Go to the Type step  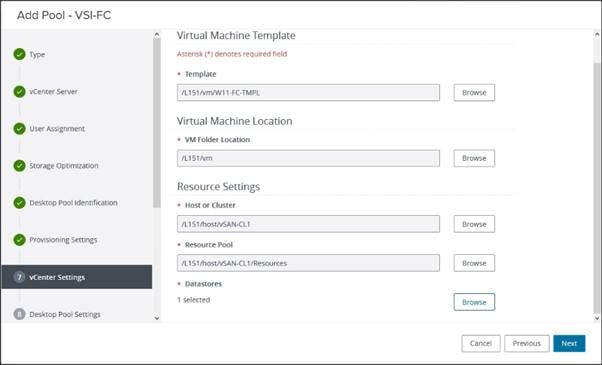(37, 55)
